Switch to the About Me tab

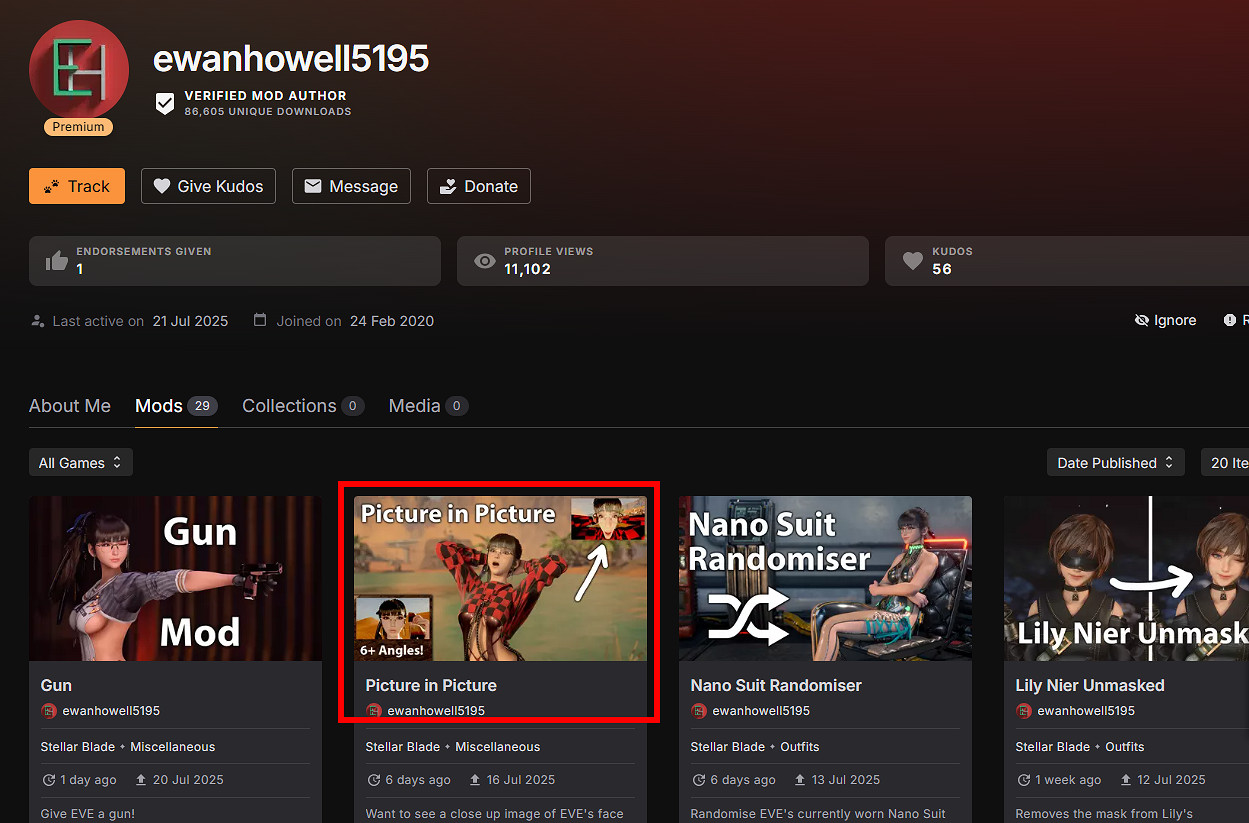coord(70,406)
